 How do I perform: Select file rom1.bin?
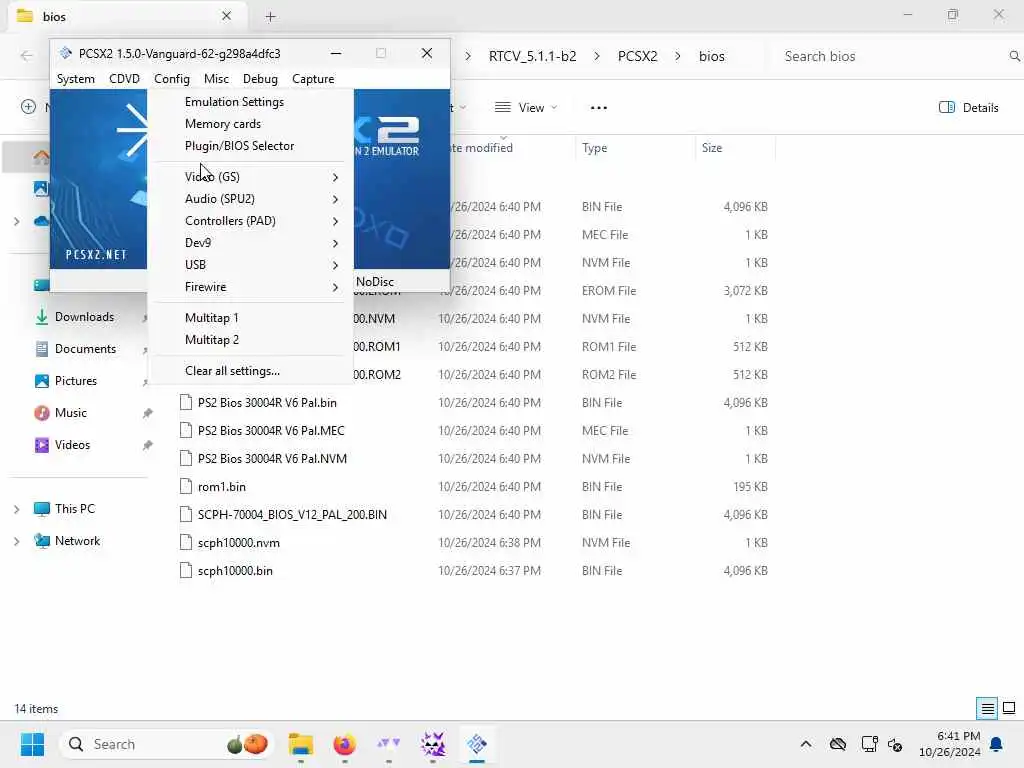[x=221, y=487]
